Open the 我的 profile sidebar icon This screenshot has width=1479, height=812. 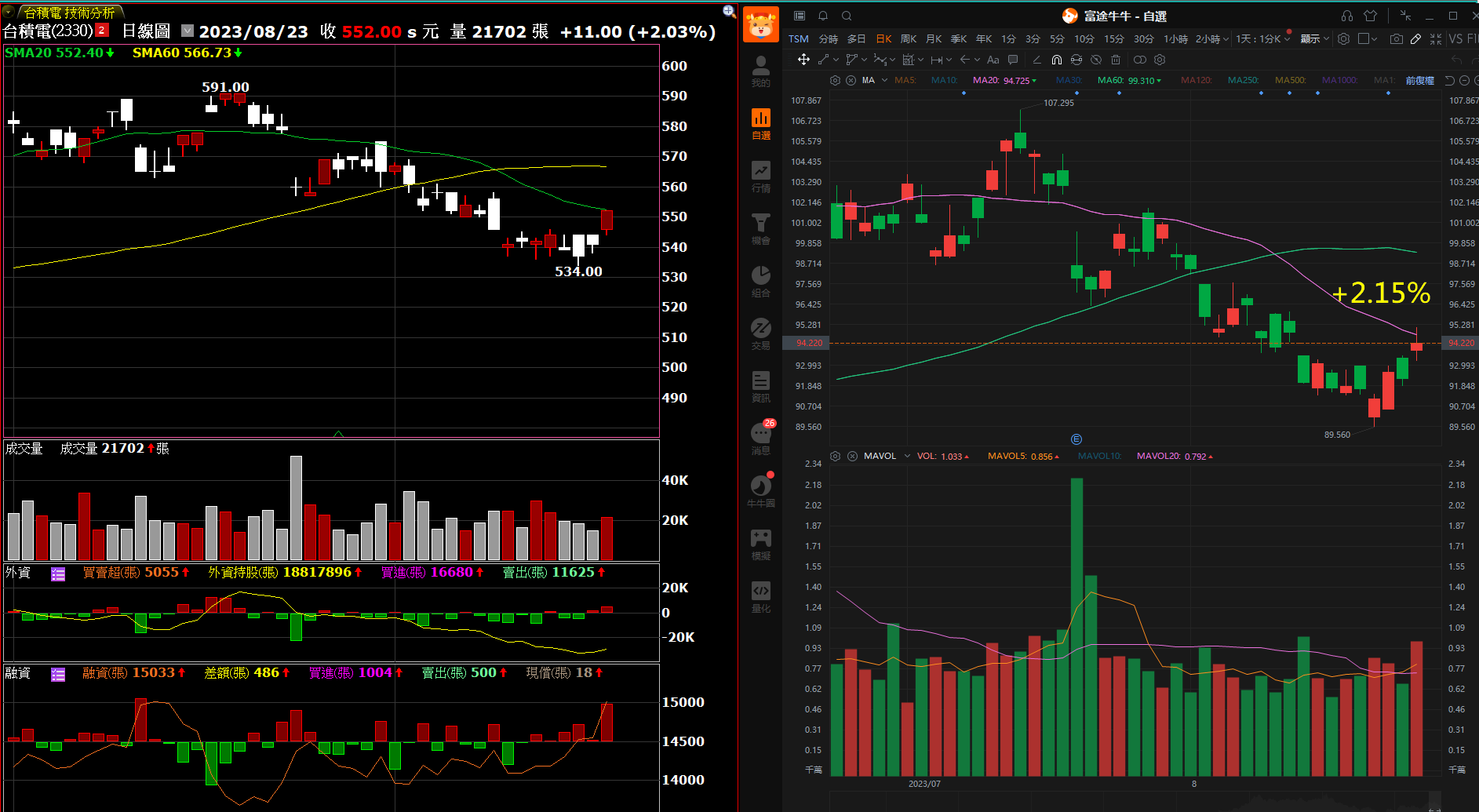760,71
